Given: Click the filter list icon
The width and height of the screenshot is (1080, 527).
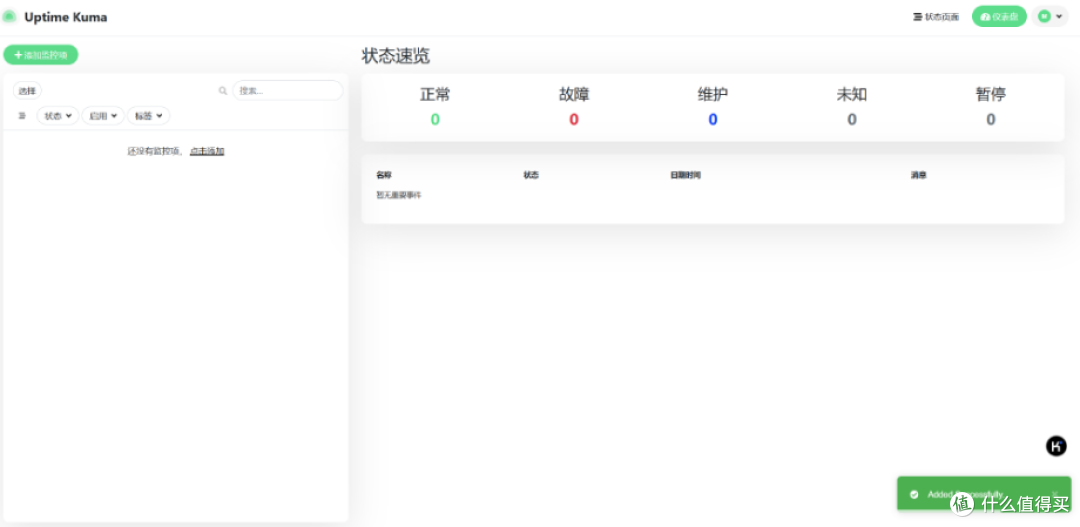Looking at the screenshot, I should [x=21, y=116].
